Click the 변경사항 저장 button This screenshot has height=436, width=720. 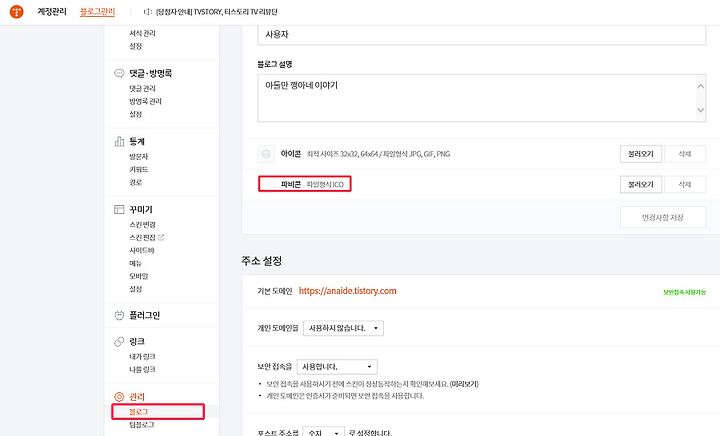pos(663,218)
